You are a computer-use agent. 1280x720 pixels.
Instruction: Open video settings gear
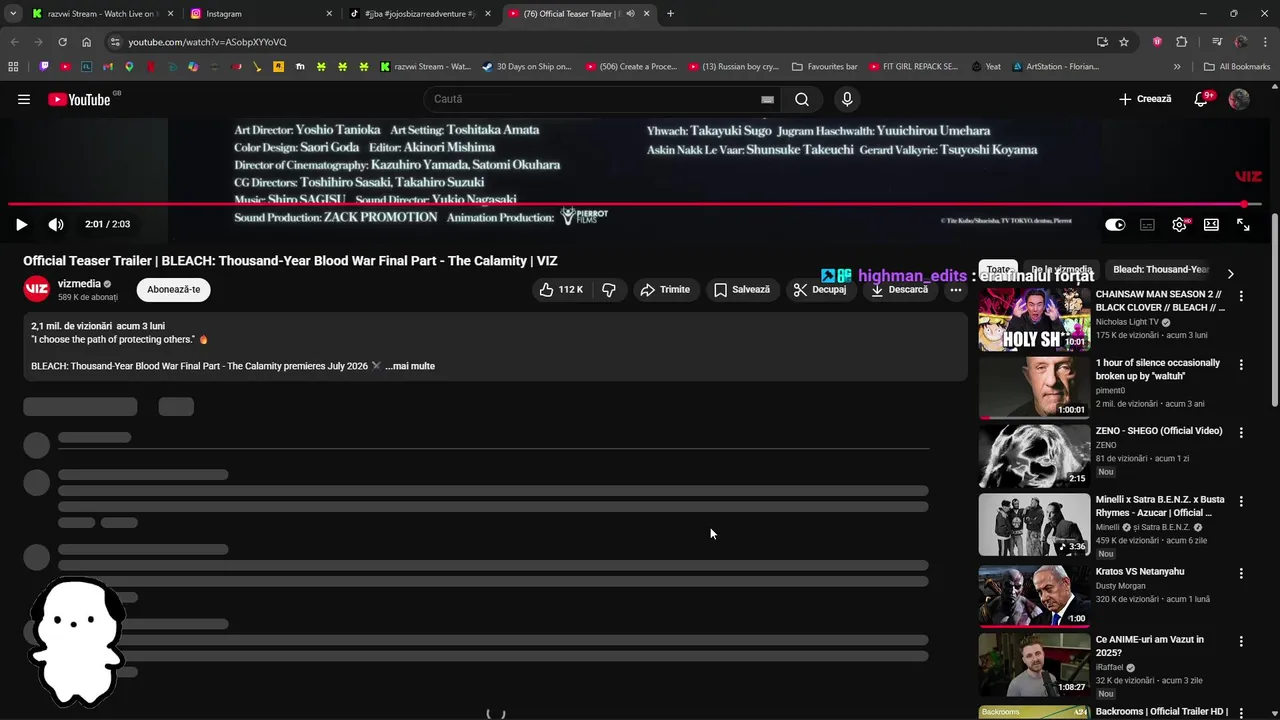coord(1179,225)
